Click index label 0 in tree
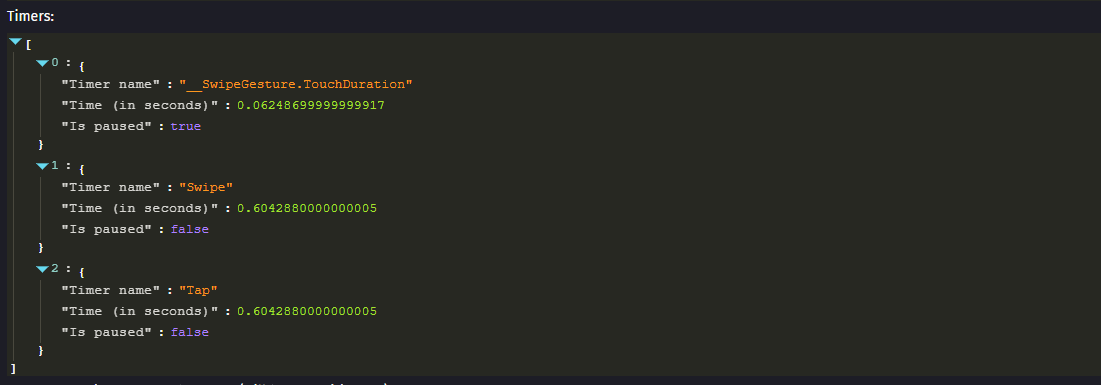1101x385 pixels. point(55,63)
